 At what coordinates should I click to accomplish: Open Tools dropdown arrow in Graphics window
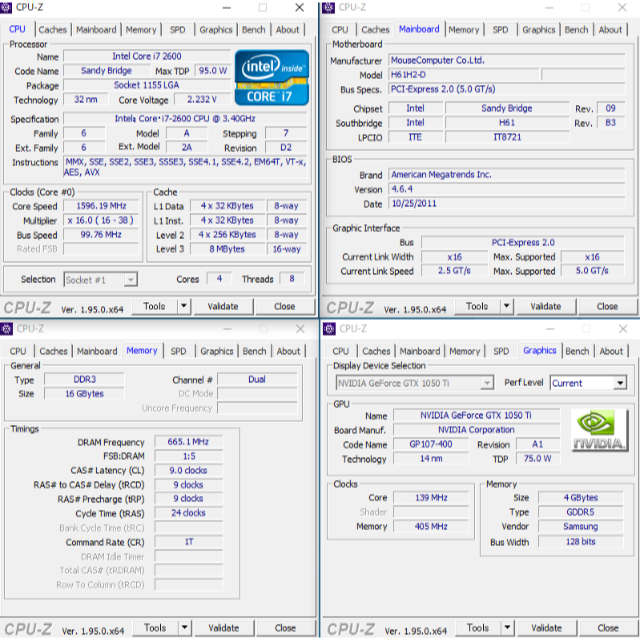click(x=507, y=627)
